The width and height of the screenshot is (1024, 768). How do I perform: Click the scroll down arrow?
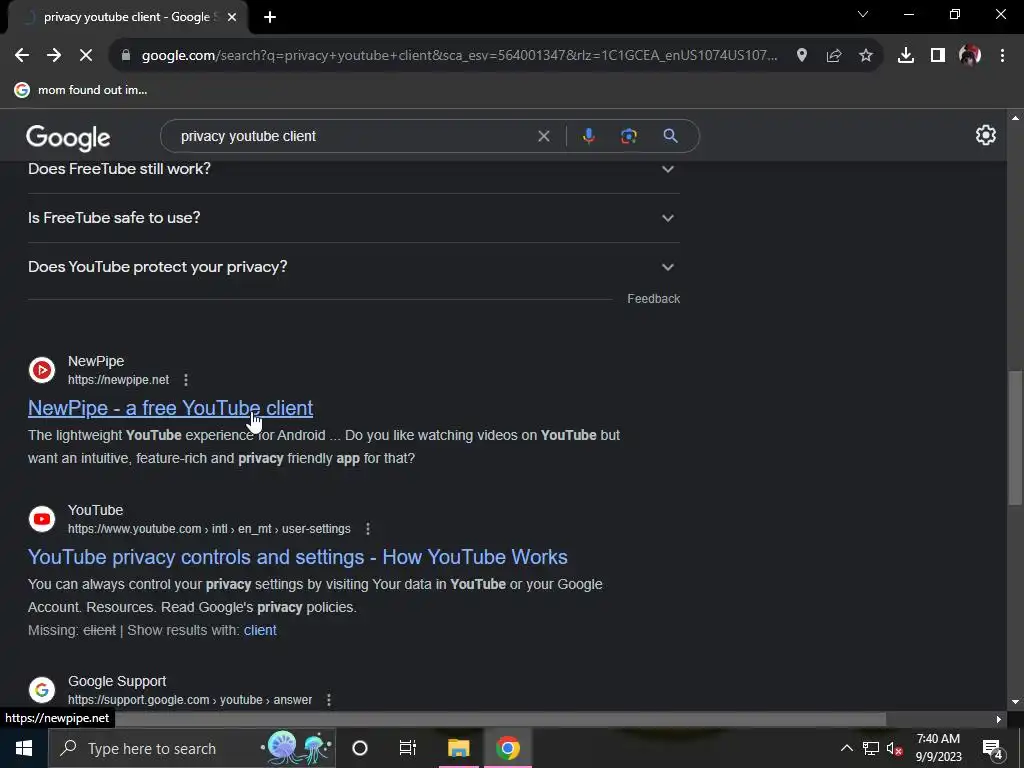pyautogui.click(x=1014, y=703)
